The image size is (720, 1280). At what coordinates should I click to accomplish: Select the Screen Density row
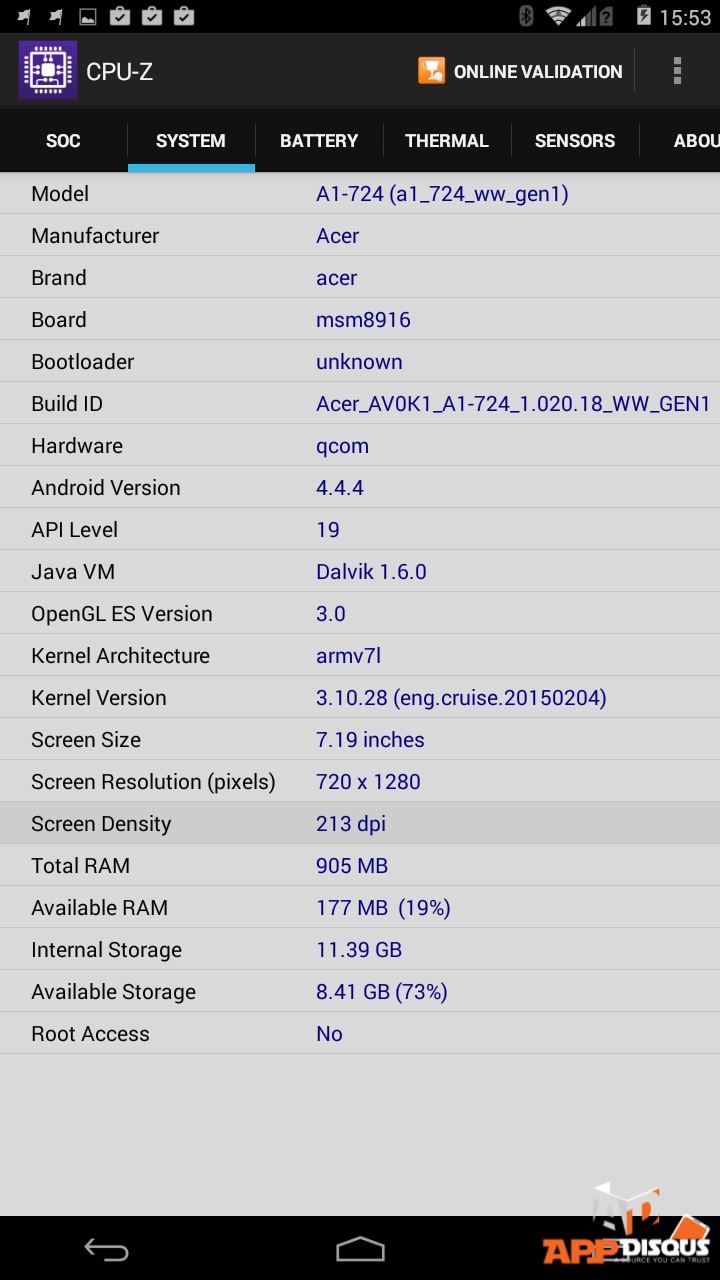(360, 824)
